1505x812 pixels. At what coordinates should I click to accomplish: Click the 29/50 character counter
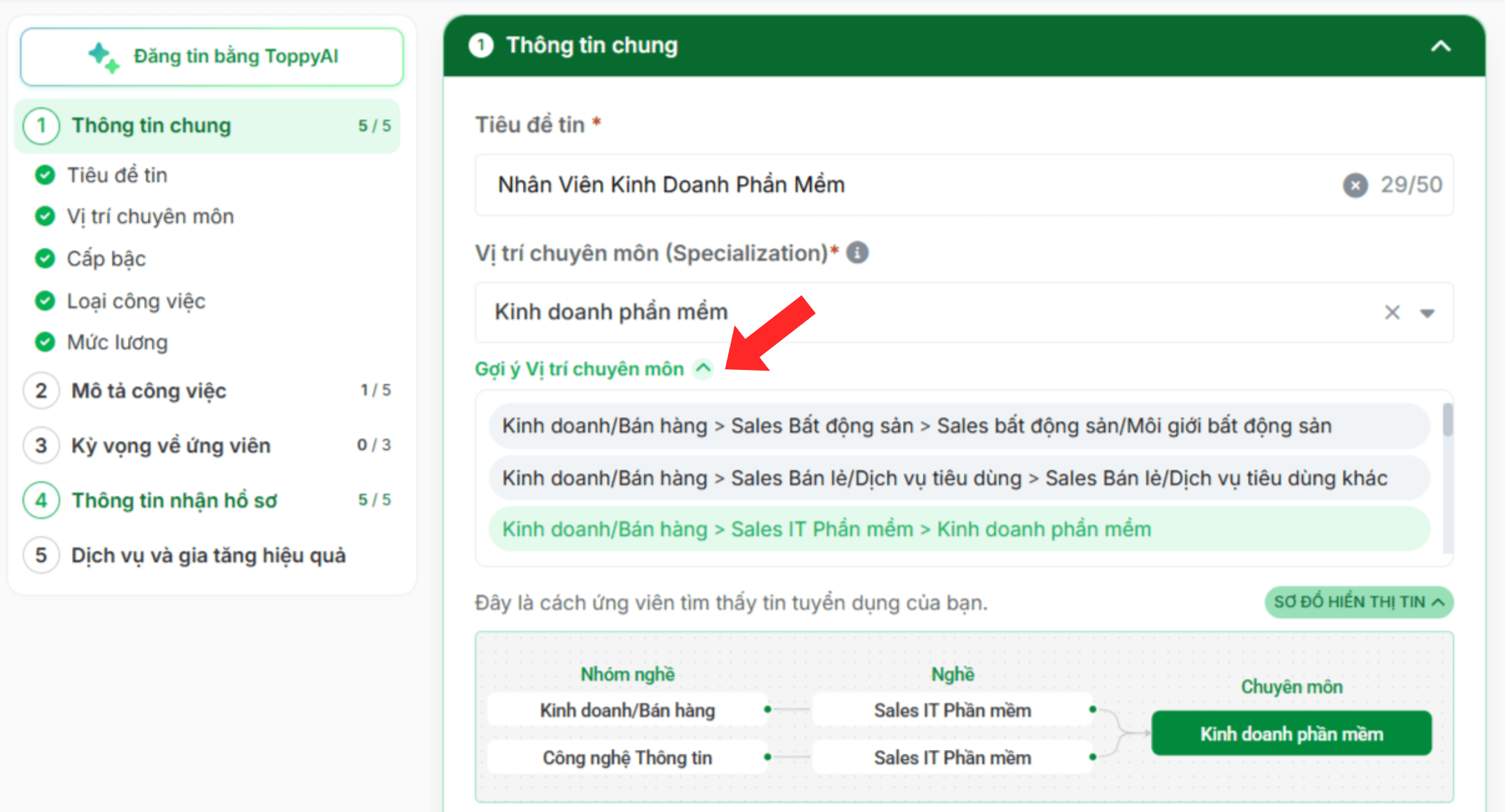(x=1412, y=185)
